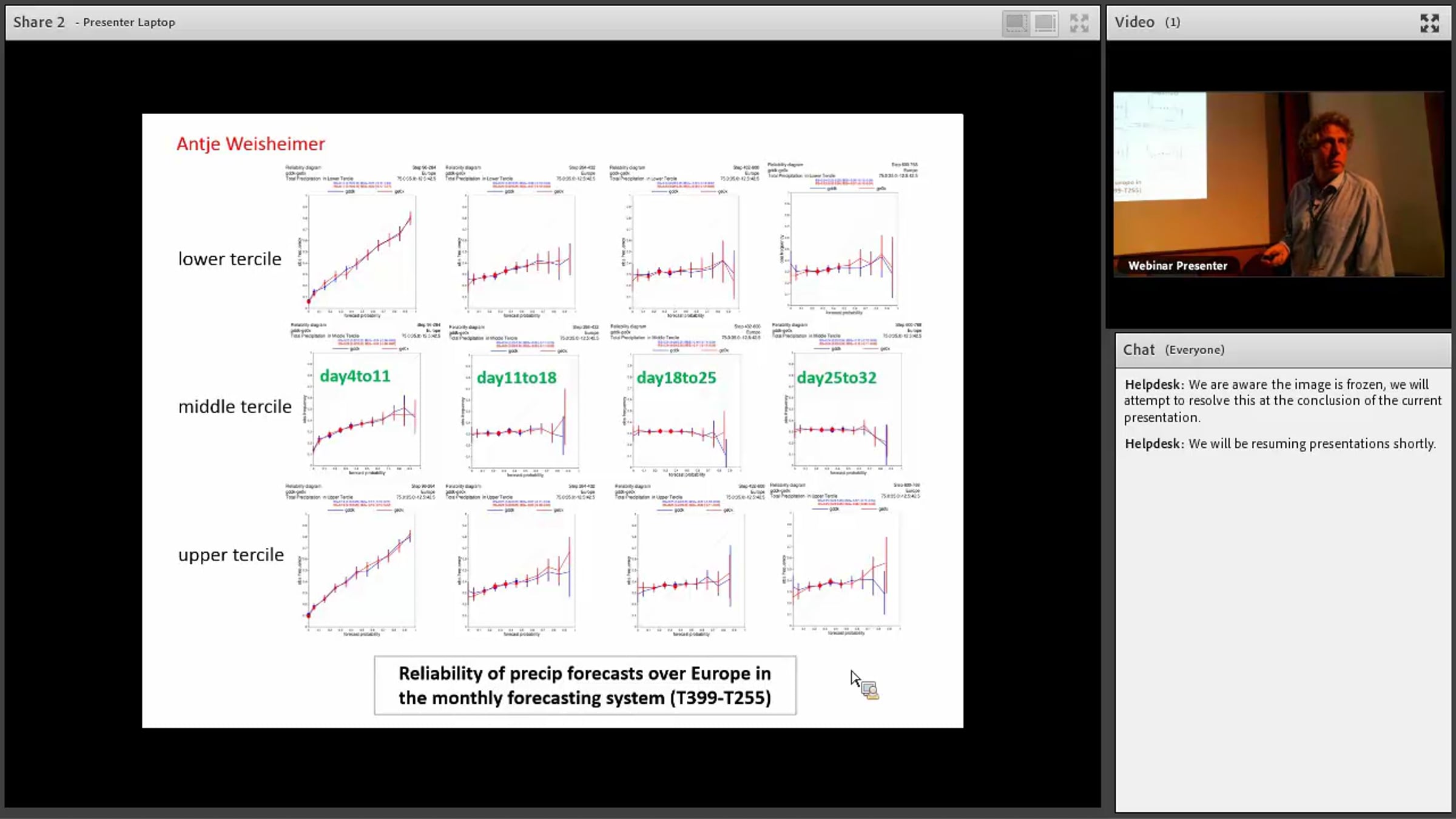
Task: Select the Helpdesk message about the frozen image
Action: pyautogui.click(x=1282, y=401)
